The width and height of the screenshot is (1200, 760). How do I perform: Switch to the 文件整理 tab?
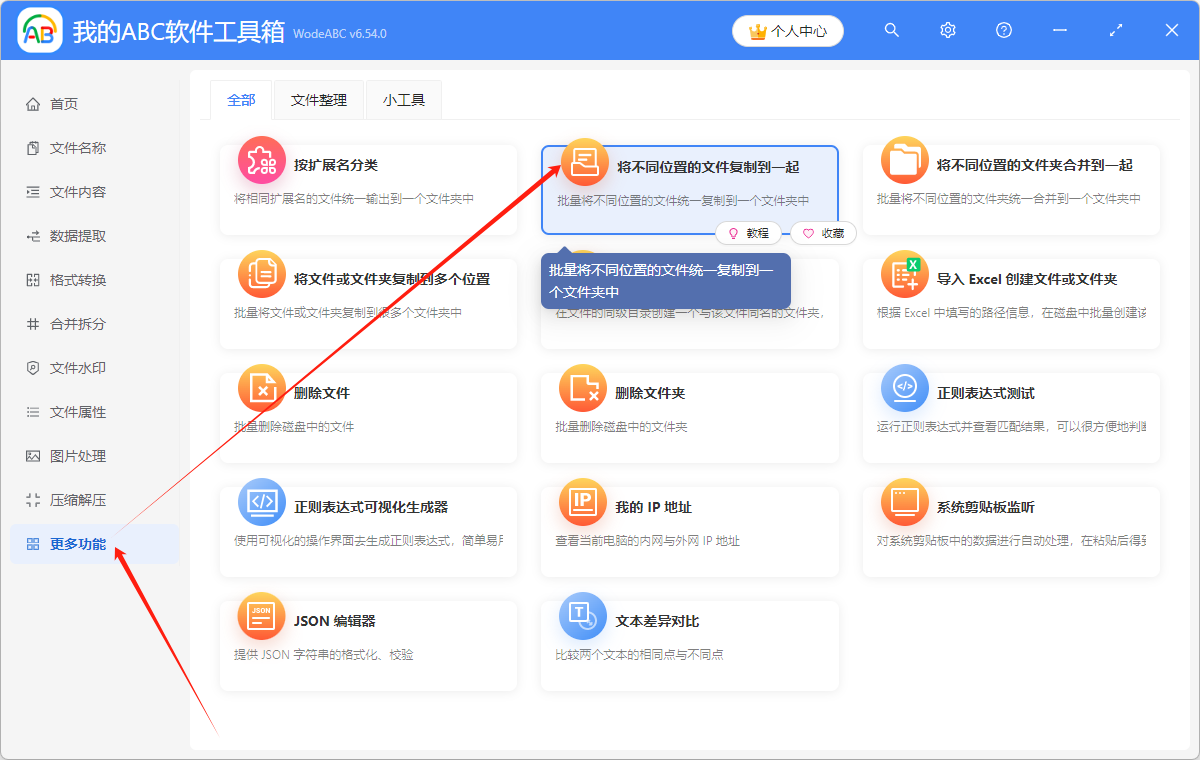tap(318, 100)
